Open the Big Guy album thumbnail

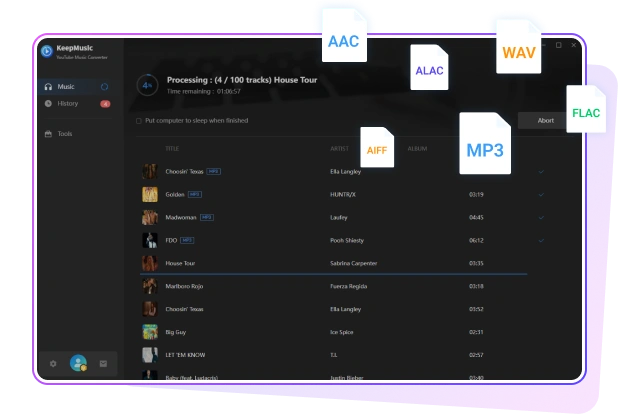(x=150, y=332)
